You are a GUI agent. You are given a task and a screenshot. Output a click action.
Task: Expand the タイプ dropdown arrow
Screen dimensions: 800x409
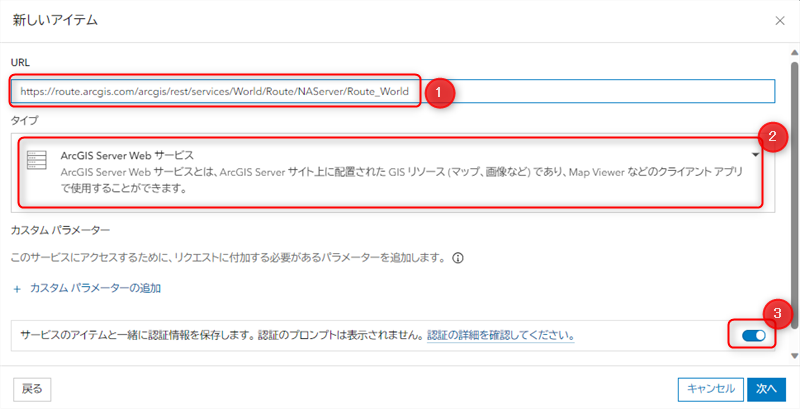[756, 155]
